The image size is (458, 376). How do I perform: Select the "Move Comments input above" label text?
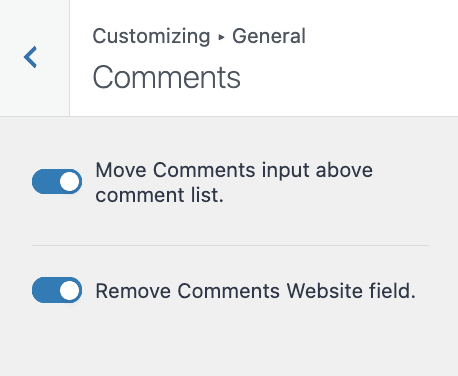click(x=234, y=170)
